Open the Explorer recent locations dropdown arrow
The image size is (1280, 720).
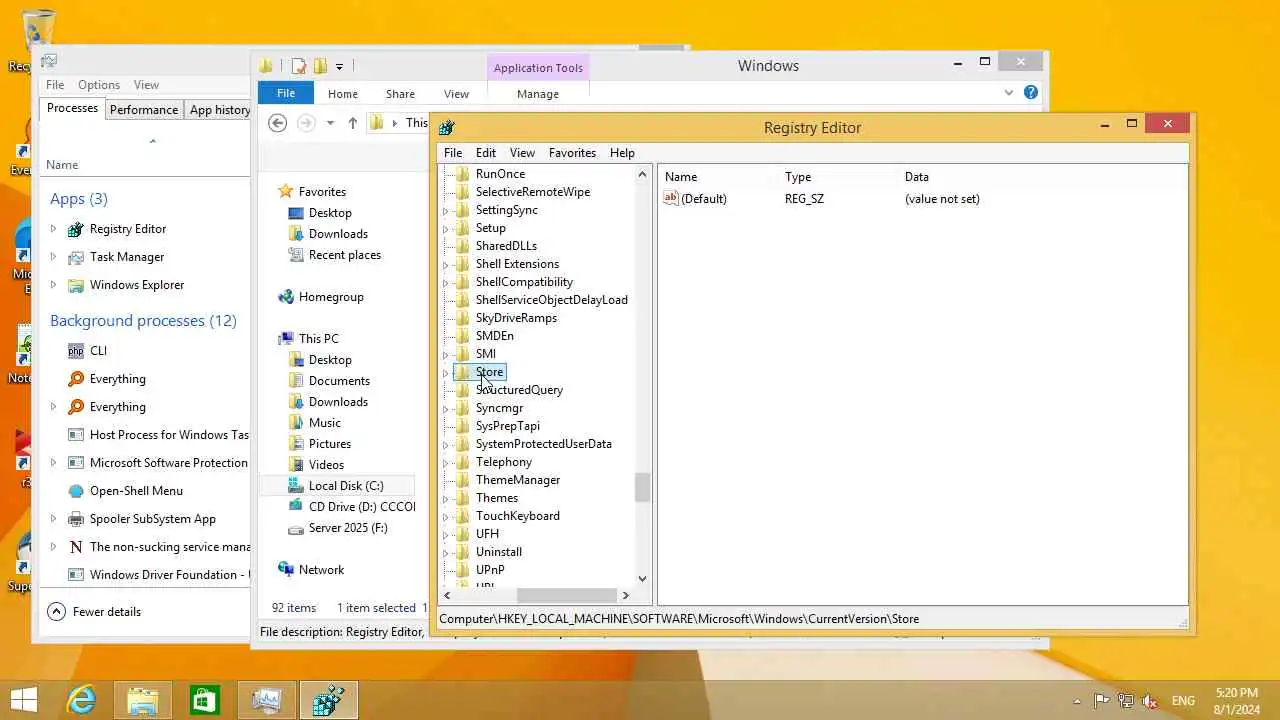pos(330,123)
